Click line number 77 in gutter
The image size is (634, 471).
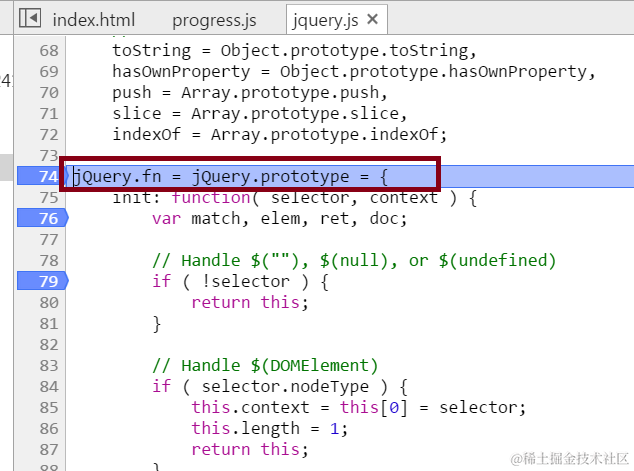[x=49, y=240]
